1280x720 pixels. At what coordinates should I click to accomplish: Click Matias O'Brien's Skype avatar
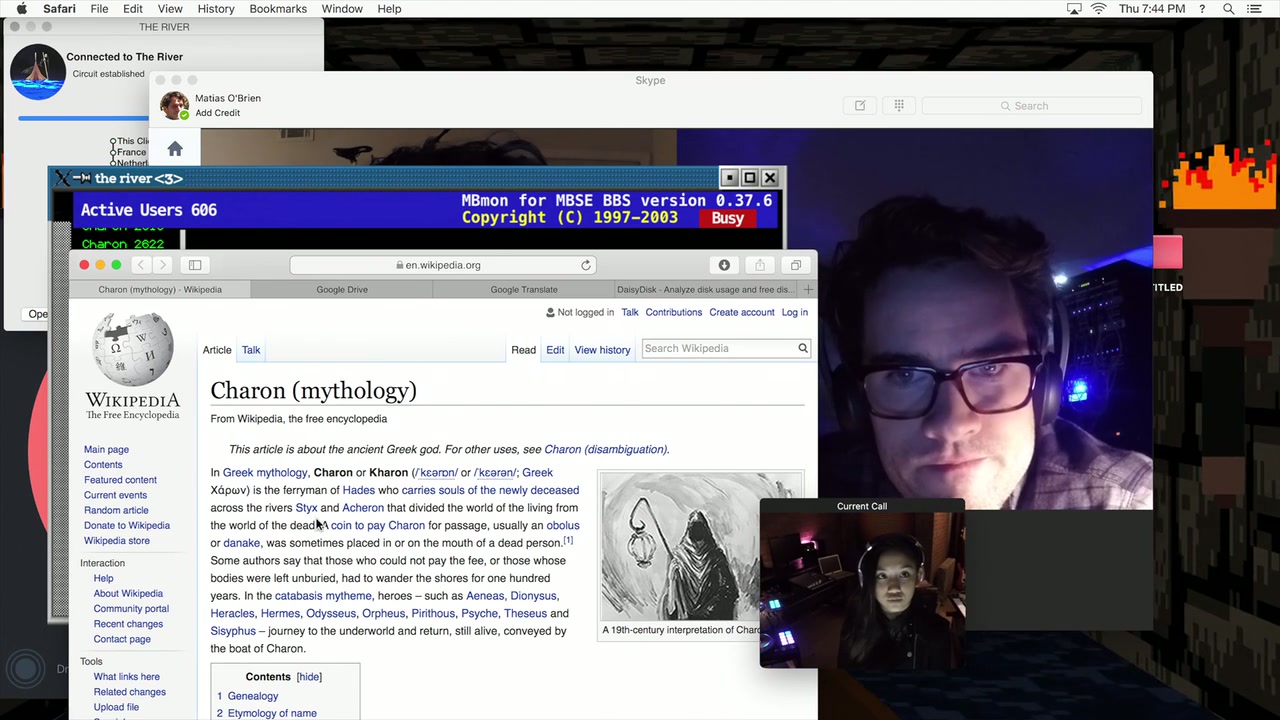tap(174, 105)
